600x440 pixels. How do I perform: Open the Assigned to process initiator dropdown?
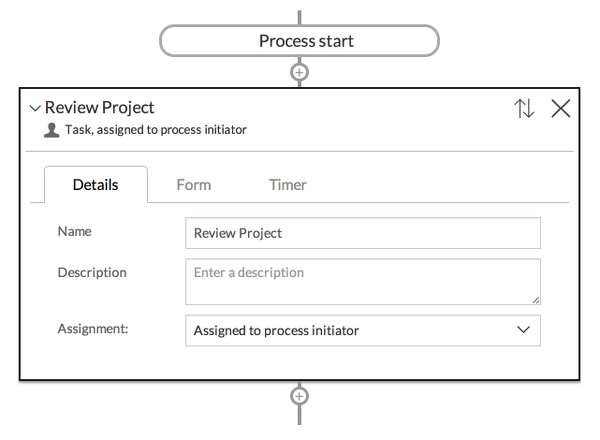click(350, 330)
